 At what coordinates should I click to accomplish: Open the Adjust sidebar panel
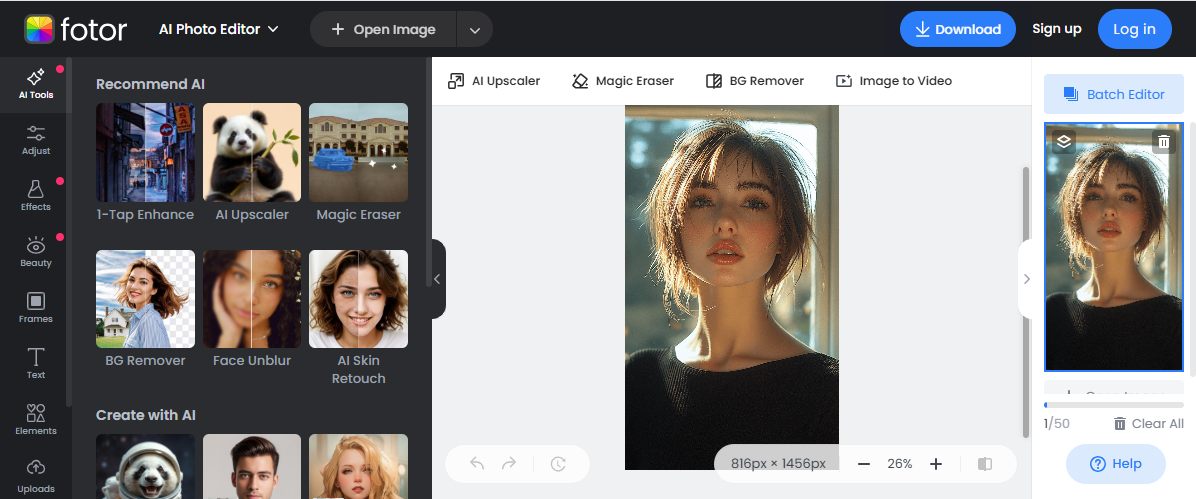pos(36,140)
